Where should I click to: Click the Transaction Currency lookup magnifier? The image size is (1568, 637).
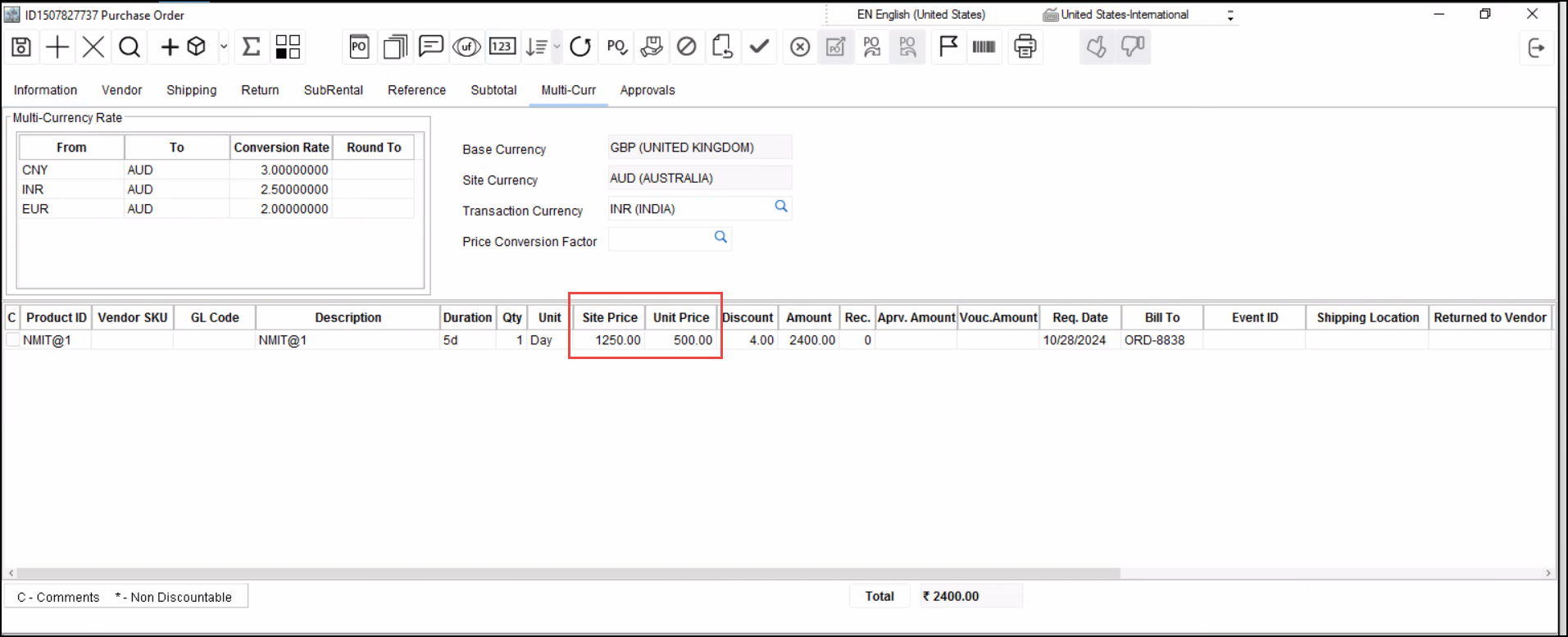[781, 207]
